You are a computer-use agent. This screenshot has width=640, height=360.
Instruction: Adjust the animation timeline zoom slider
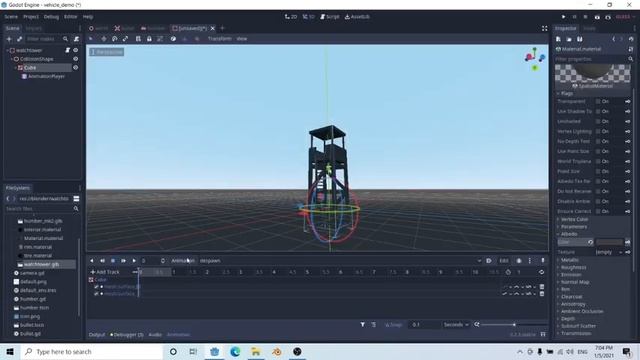[x=514, y=325]
